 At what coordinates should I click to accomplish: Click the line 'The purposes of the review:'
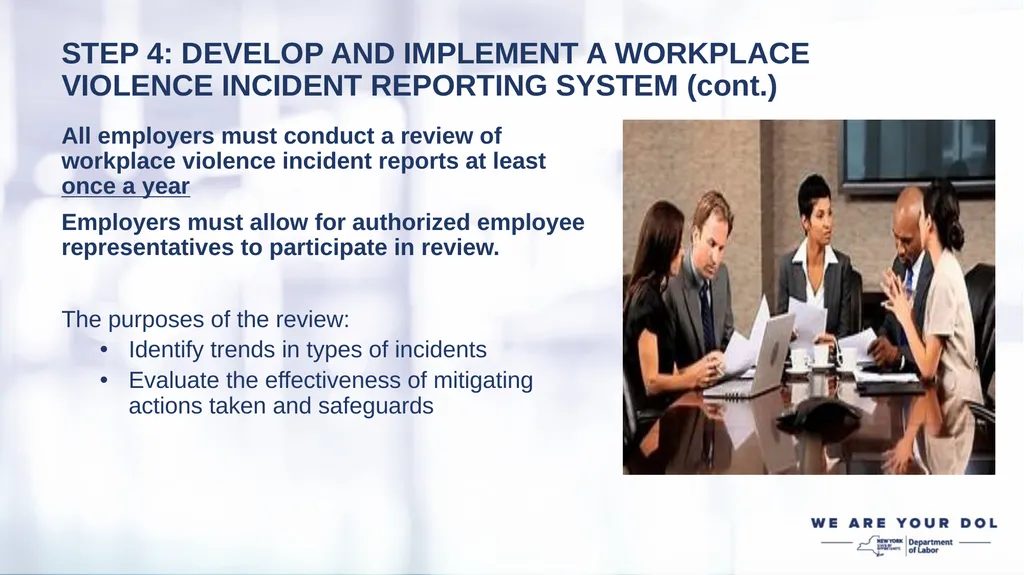[206, 320]
